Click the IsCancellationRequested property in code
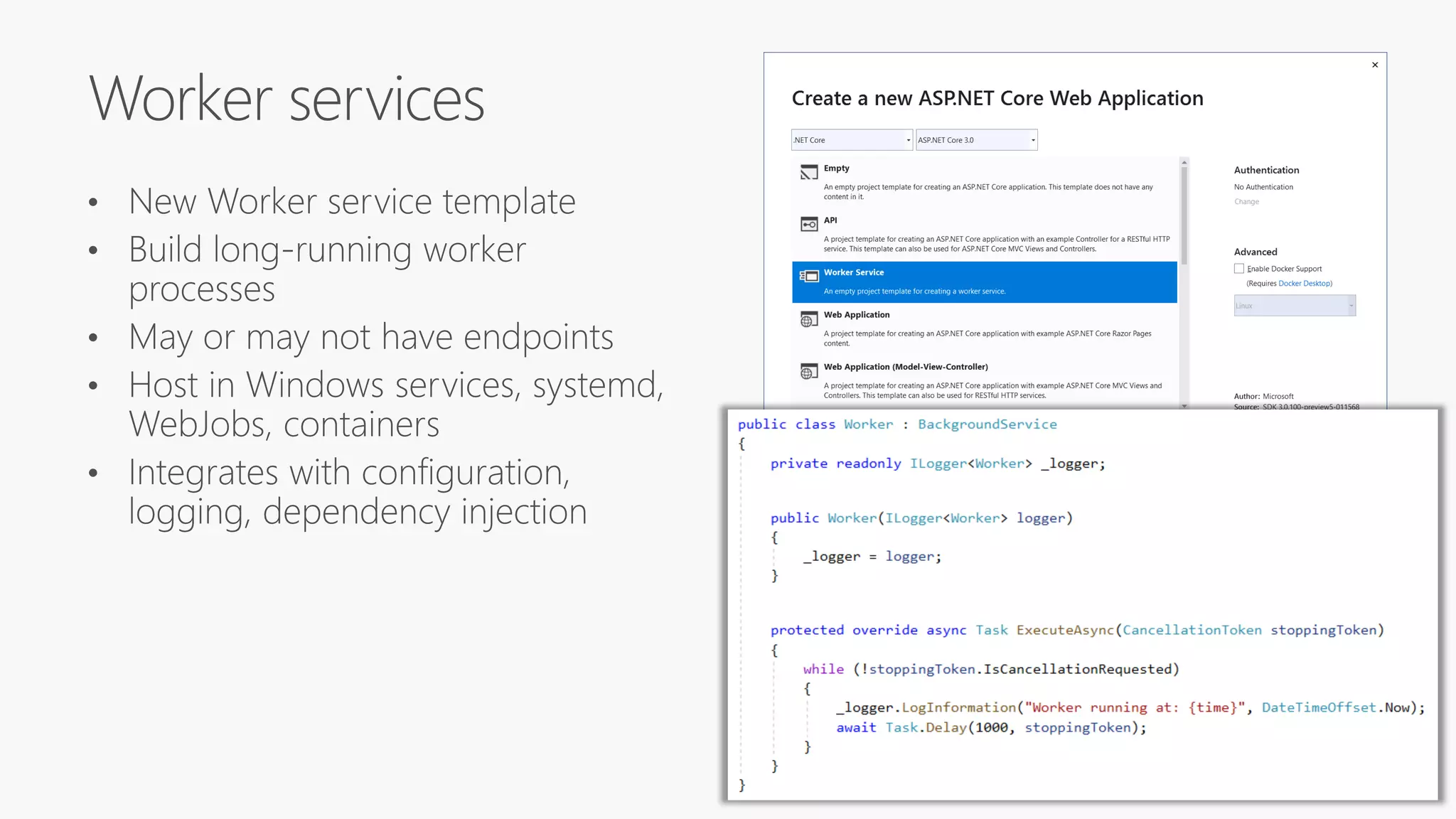1456x819 pixels. [1077, 669]
